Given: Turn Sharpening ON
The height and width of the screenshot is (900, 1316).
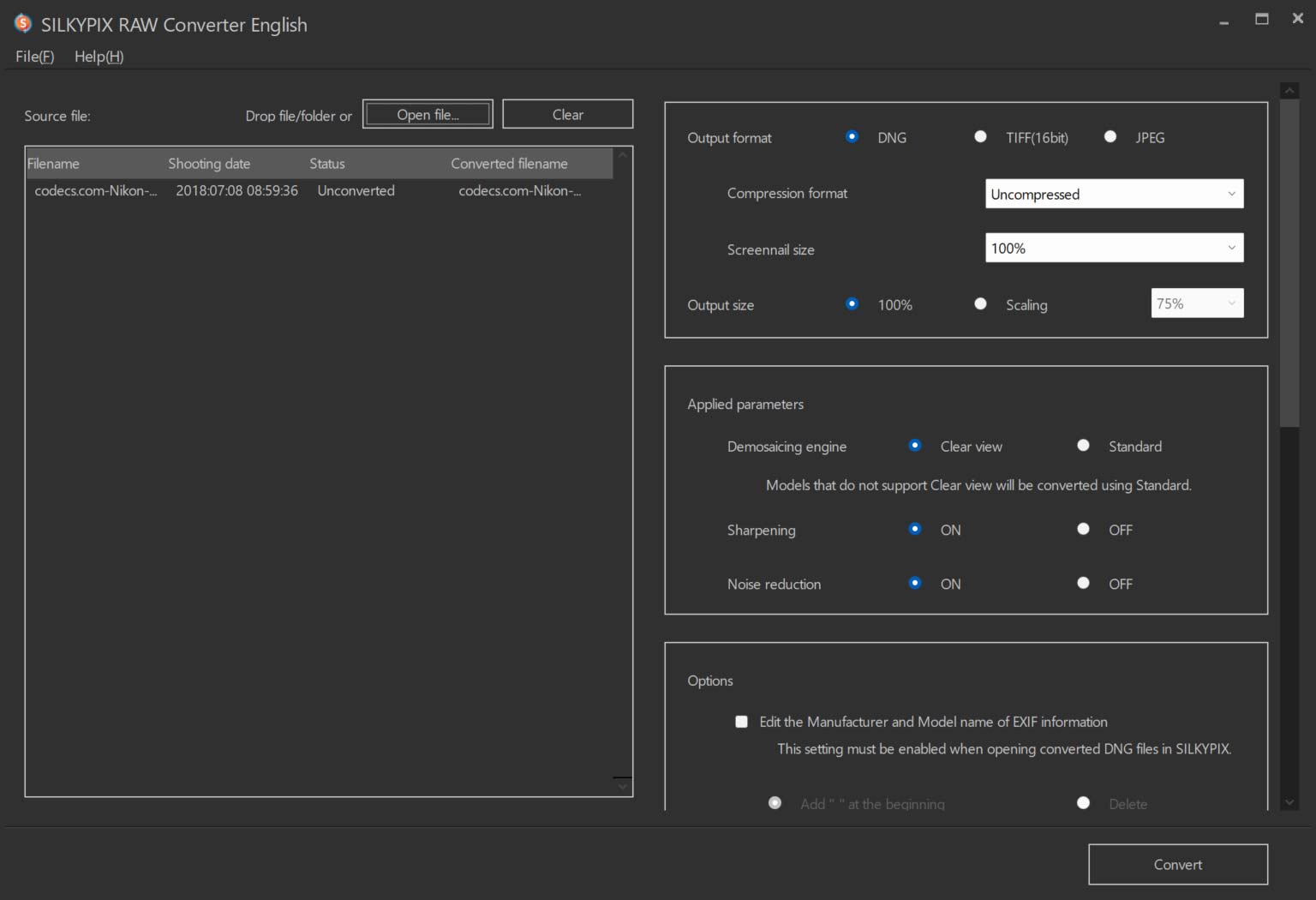Looking at the screenshot, I should tap(915, 529).
